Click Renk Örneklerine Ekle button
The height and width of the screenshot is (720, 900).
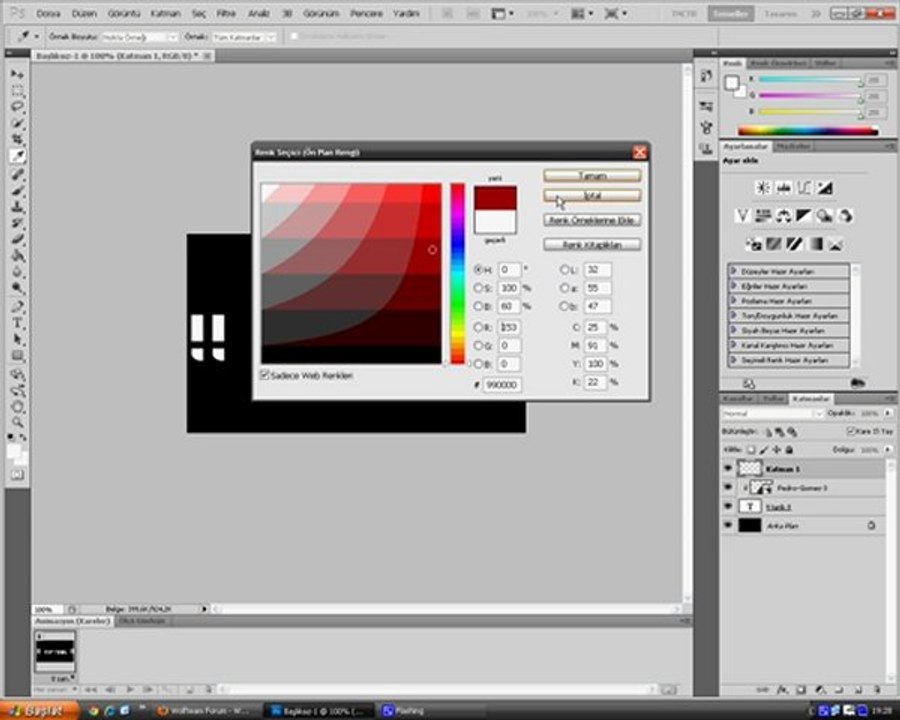tap(592, 220)
